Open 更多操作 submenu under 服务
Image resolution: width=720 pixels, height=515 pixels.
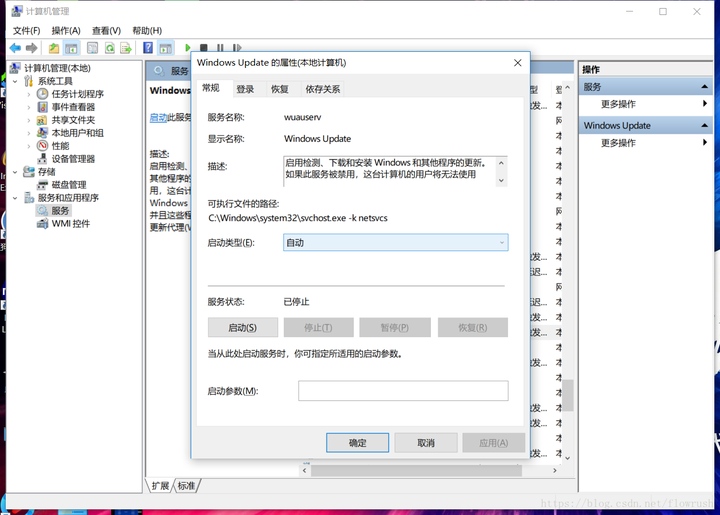[618, 104]
